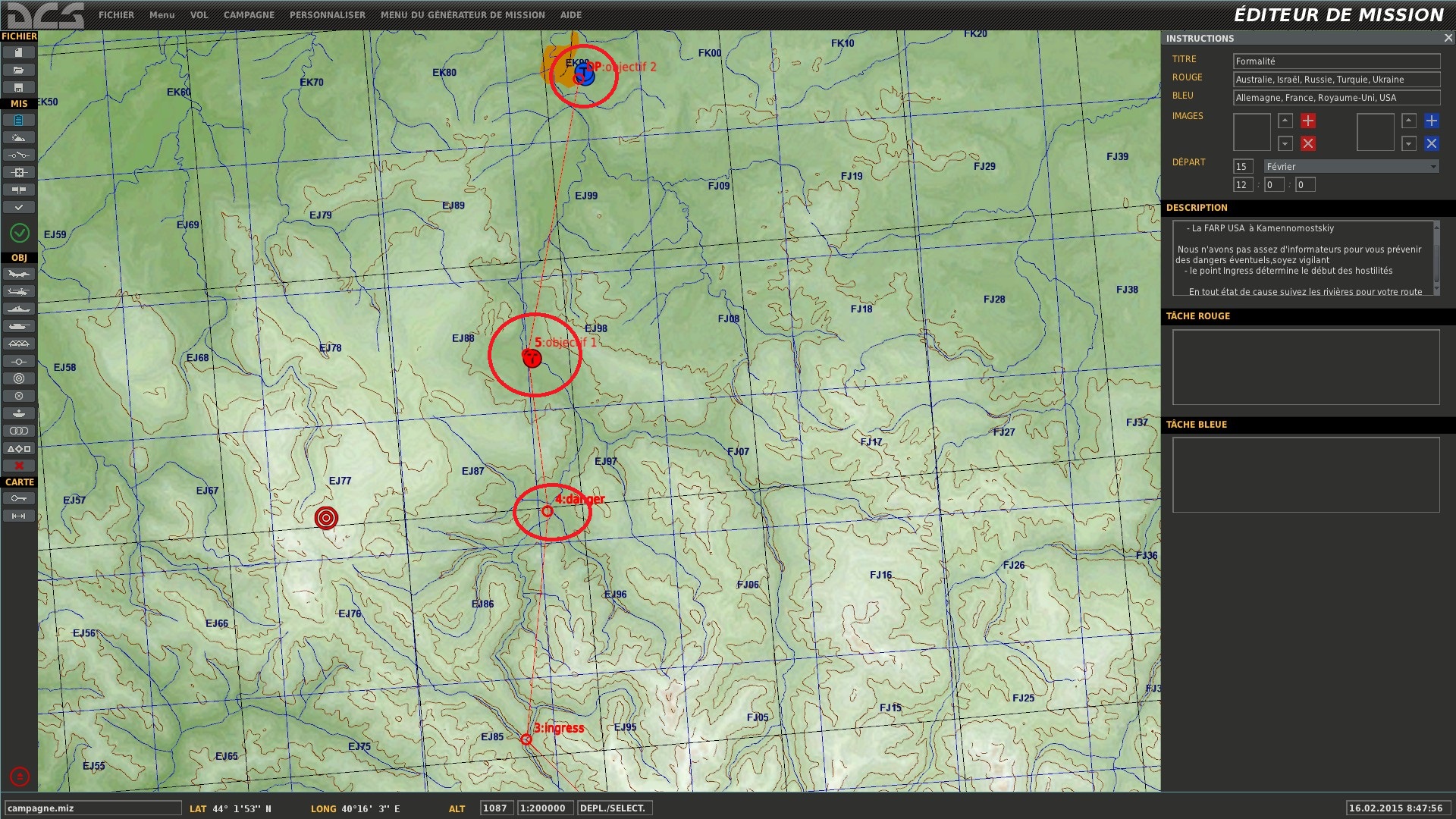
Task: Click campagne.miz filename in status bar
Action: tap(93, 808)
